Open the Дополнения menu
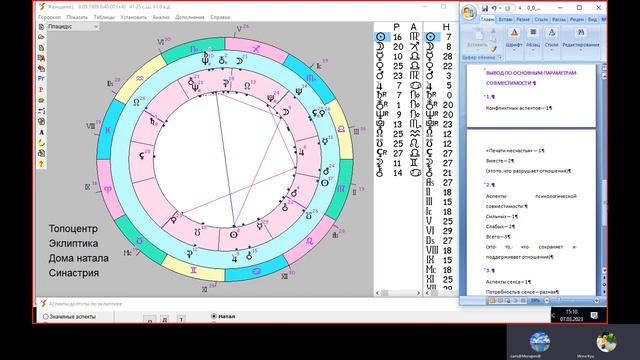This screenshot has width=640, height=360. point(190,17)
